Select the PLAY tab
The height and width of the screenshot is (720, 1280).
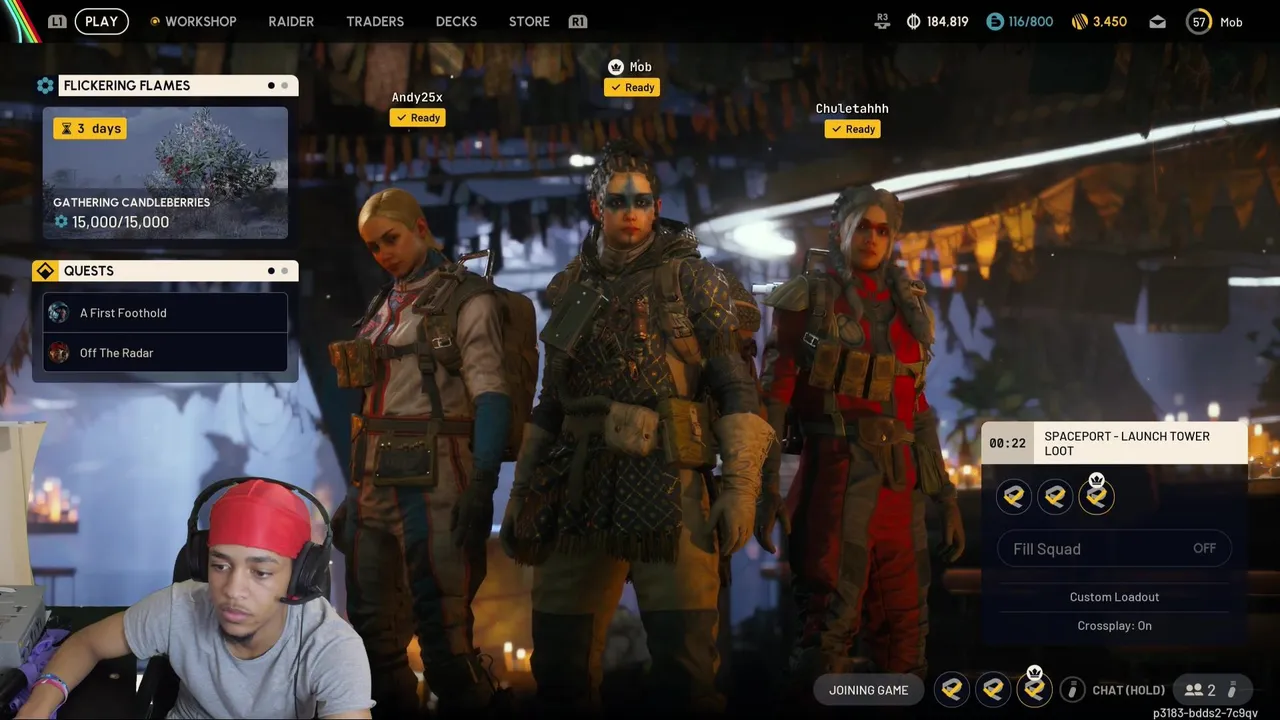tap(101, 21)
